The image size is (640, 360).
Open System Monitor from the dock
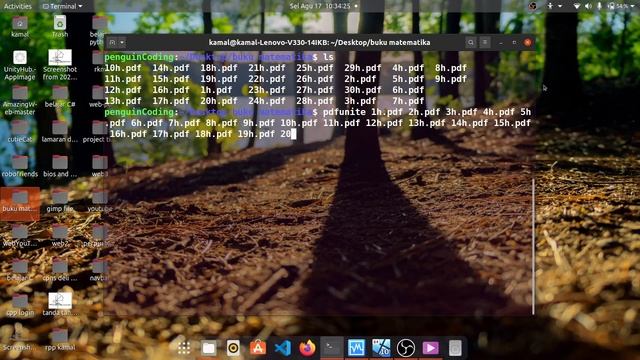coord(356,348)
